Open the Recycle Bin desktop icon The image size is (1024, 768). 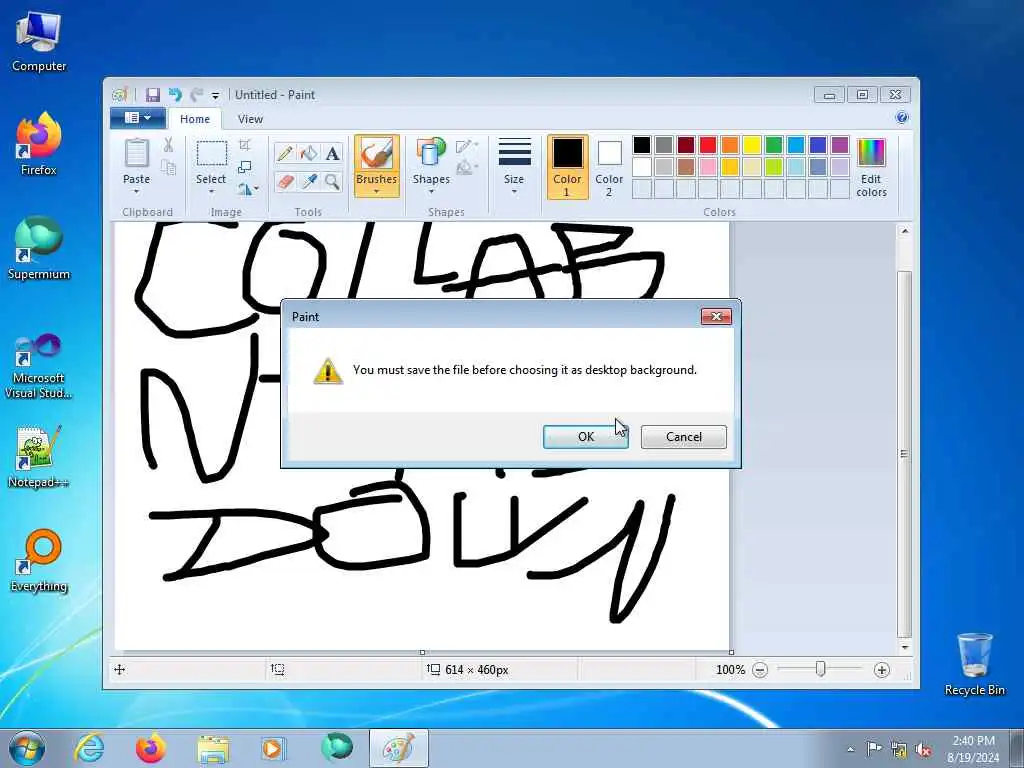(x=974, y=664)
